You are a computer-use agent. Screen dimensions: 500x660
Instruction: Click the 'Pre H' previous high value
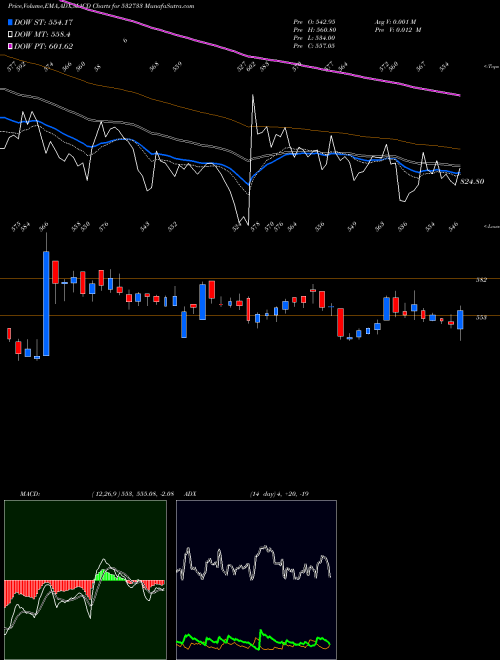tap(314, 30)
